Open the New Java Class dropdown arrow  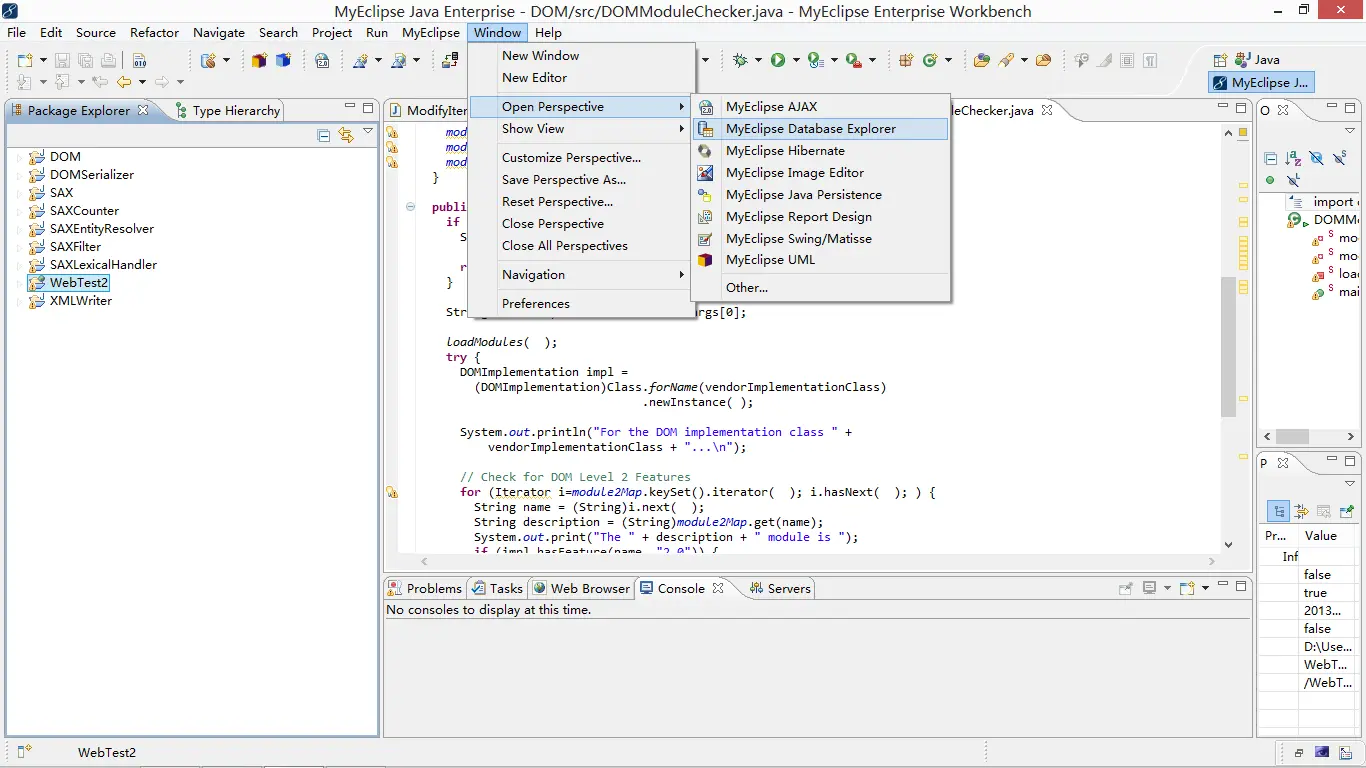click(948, 60)
